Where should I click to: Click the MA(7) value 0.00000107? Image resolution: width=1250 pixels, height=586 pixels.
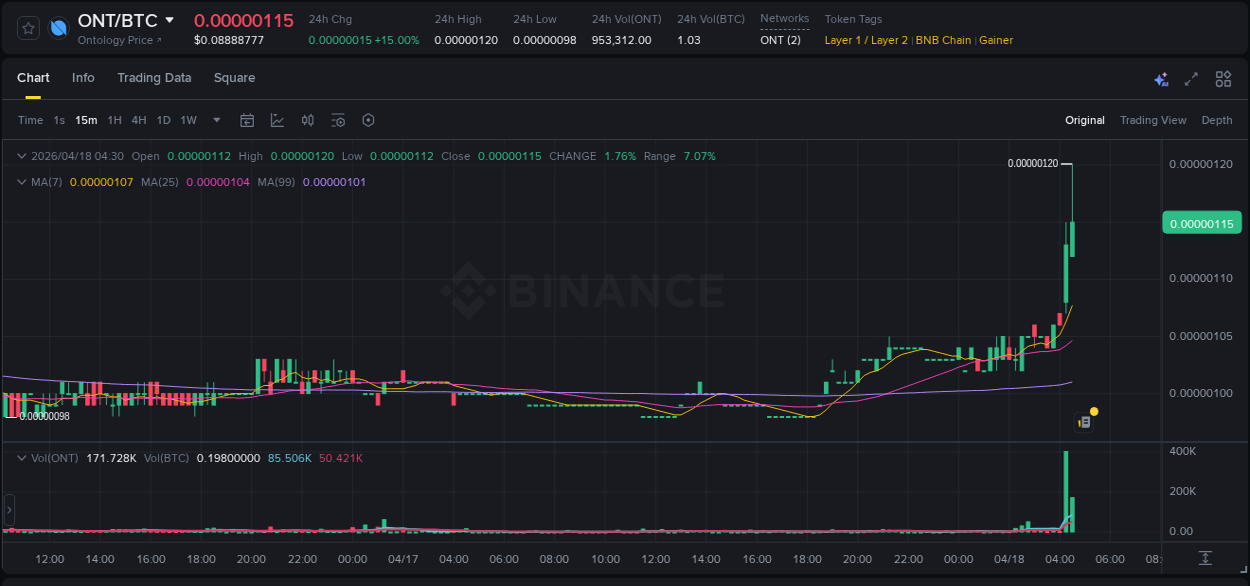[101, 182]
